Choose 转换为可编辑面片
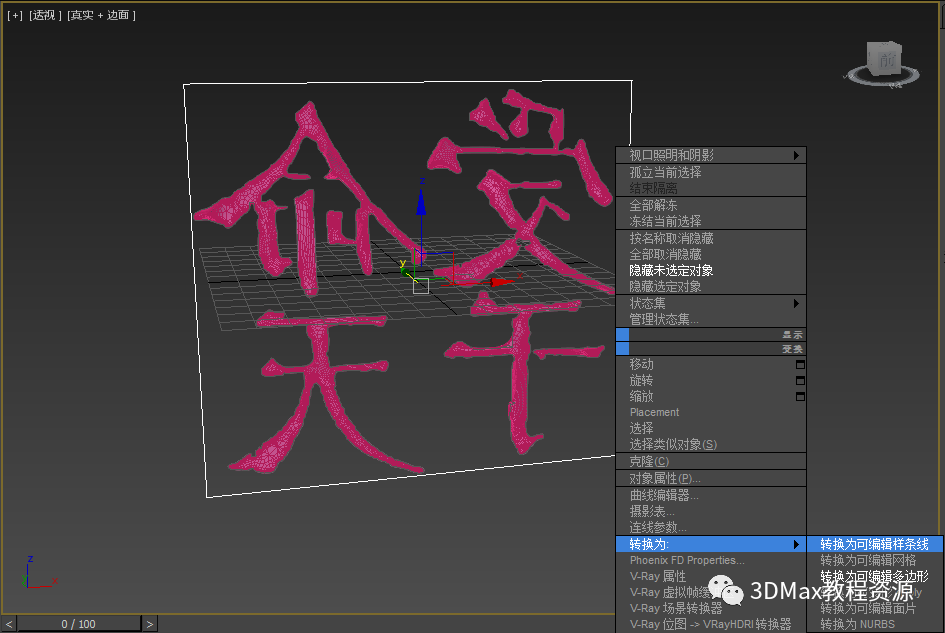The height and width of the screenshot is (633, 945). (x=868, y=609)
